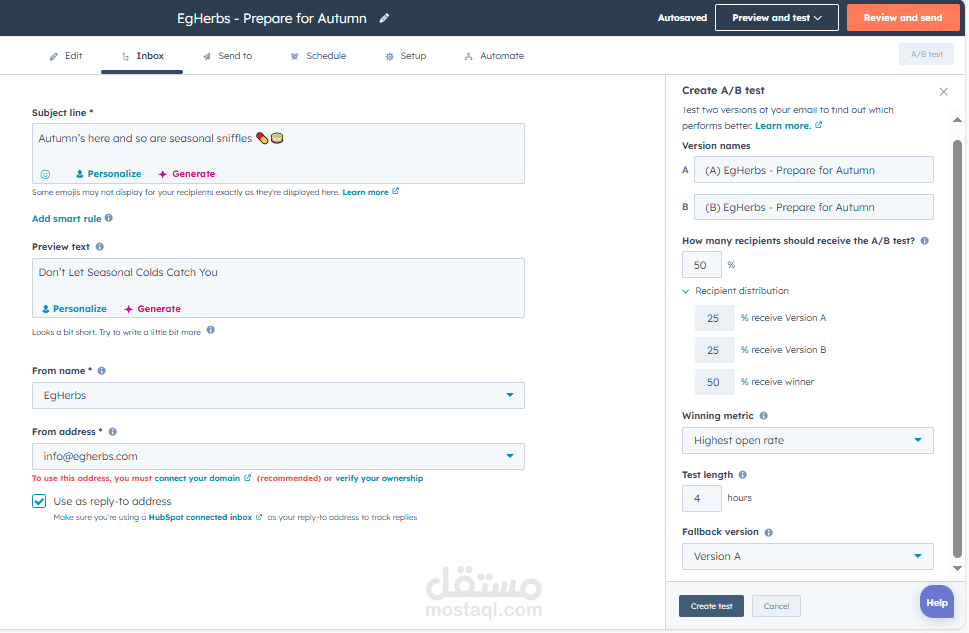Click the '% receive winner' value box

pyautogui.click(x=714, y=382)
